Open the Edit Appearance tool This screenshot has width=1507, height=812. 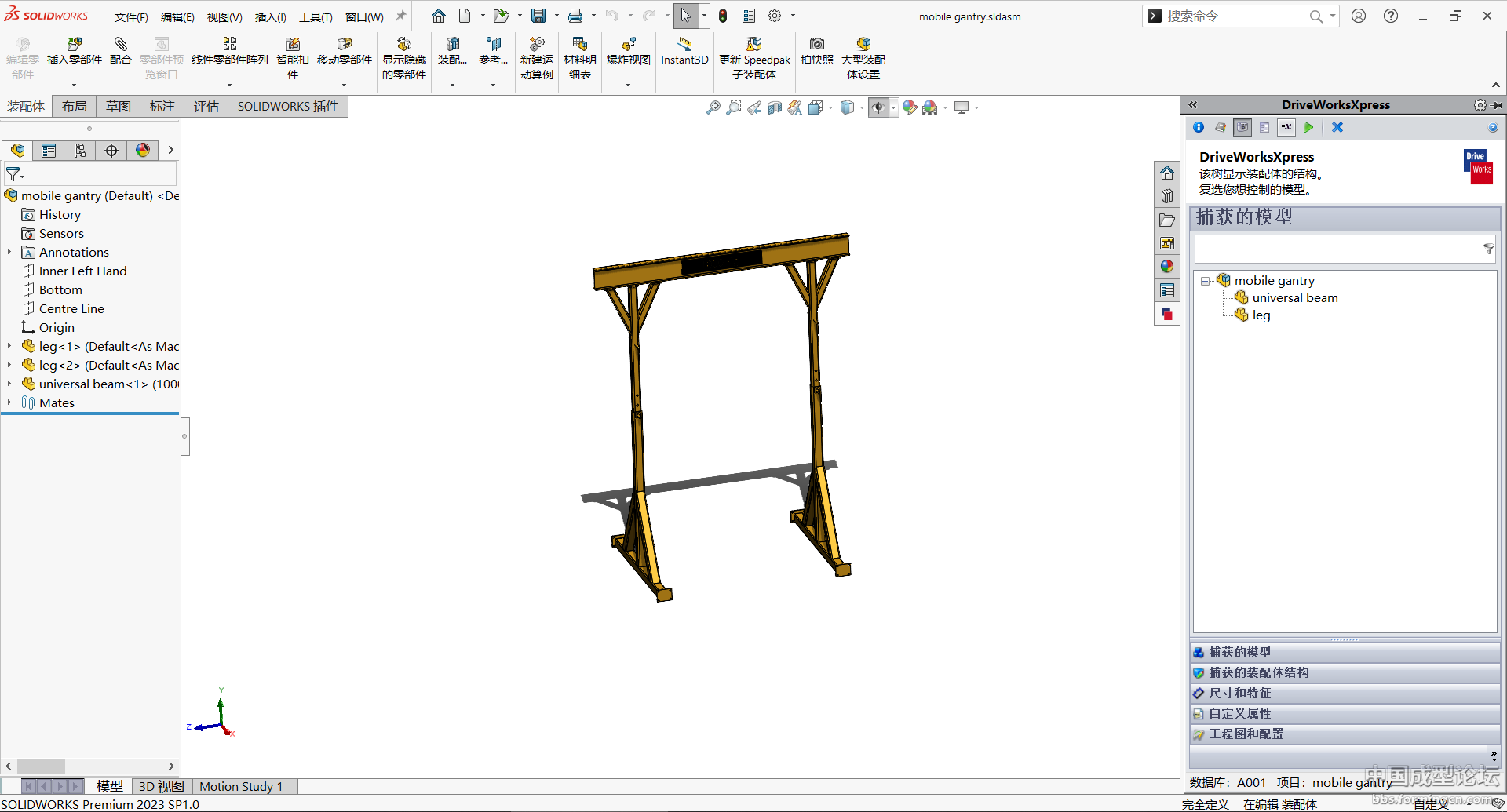(x=909, y=107)
